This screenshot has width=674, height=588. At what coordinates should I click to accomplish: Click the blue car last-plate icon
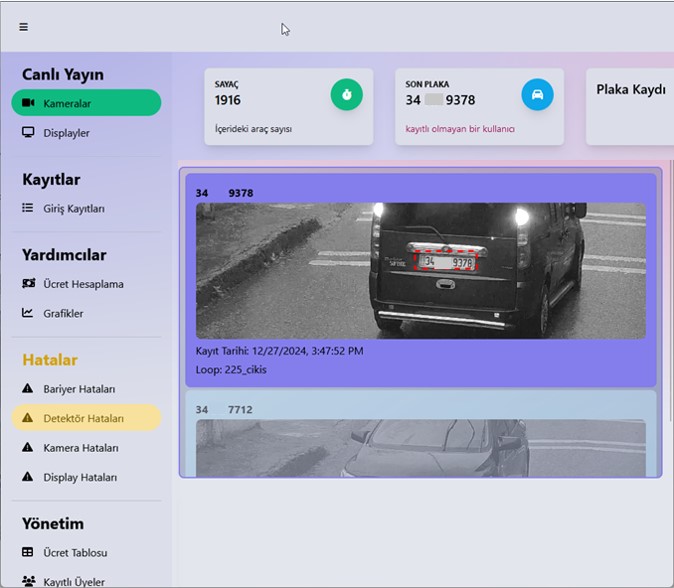click(537, 95)
